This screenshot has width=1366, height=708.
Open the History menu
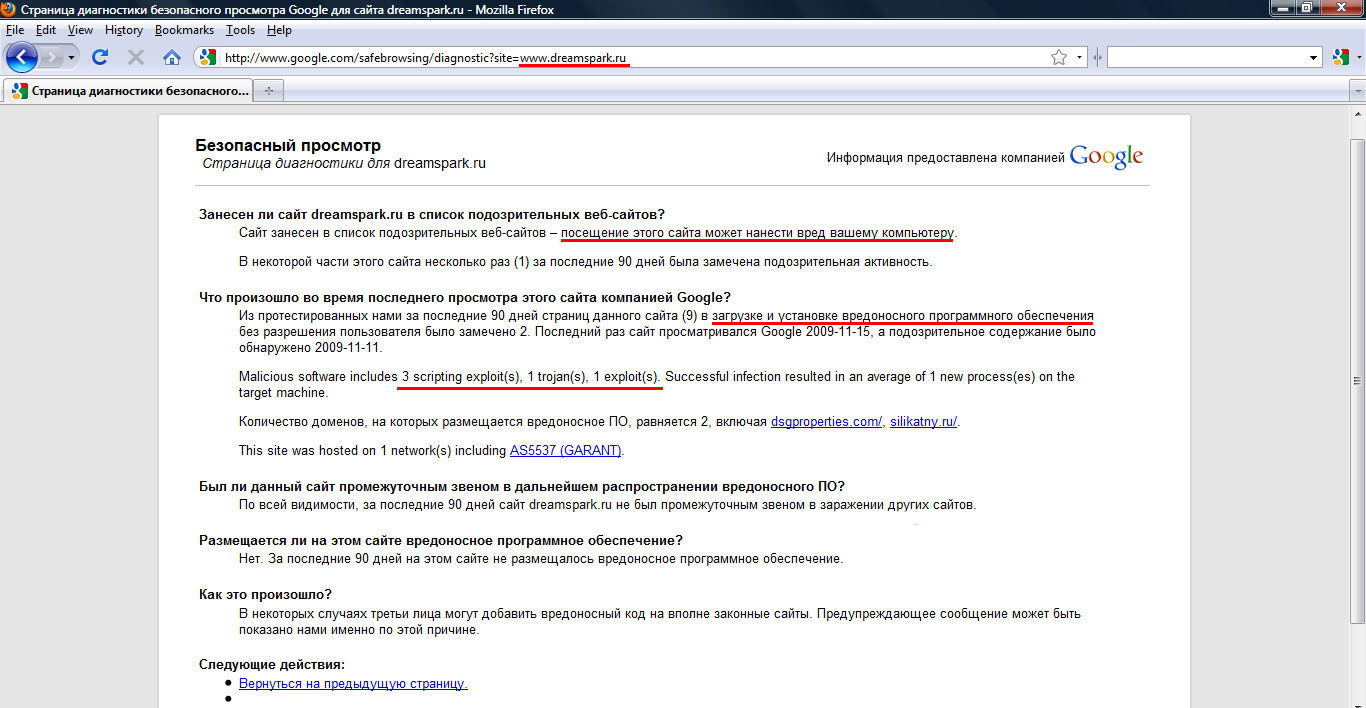point(124,30)
